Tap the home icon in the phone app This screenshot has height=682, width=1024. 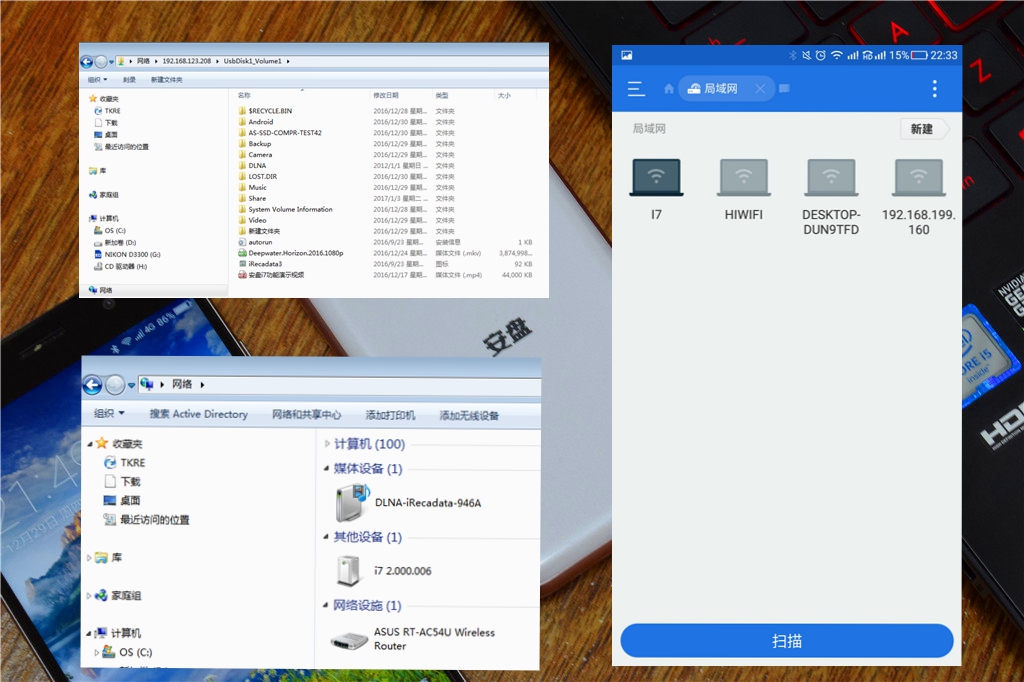coord(669,88)
